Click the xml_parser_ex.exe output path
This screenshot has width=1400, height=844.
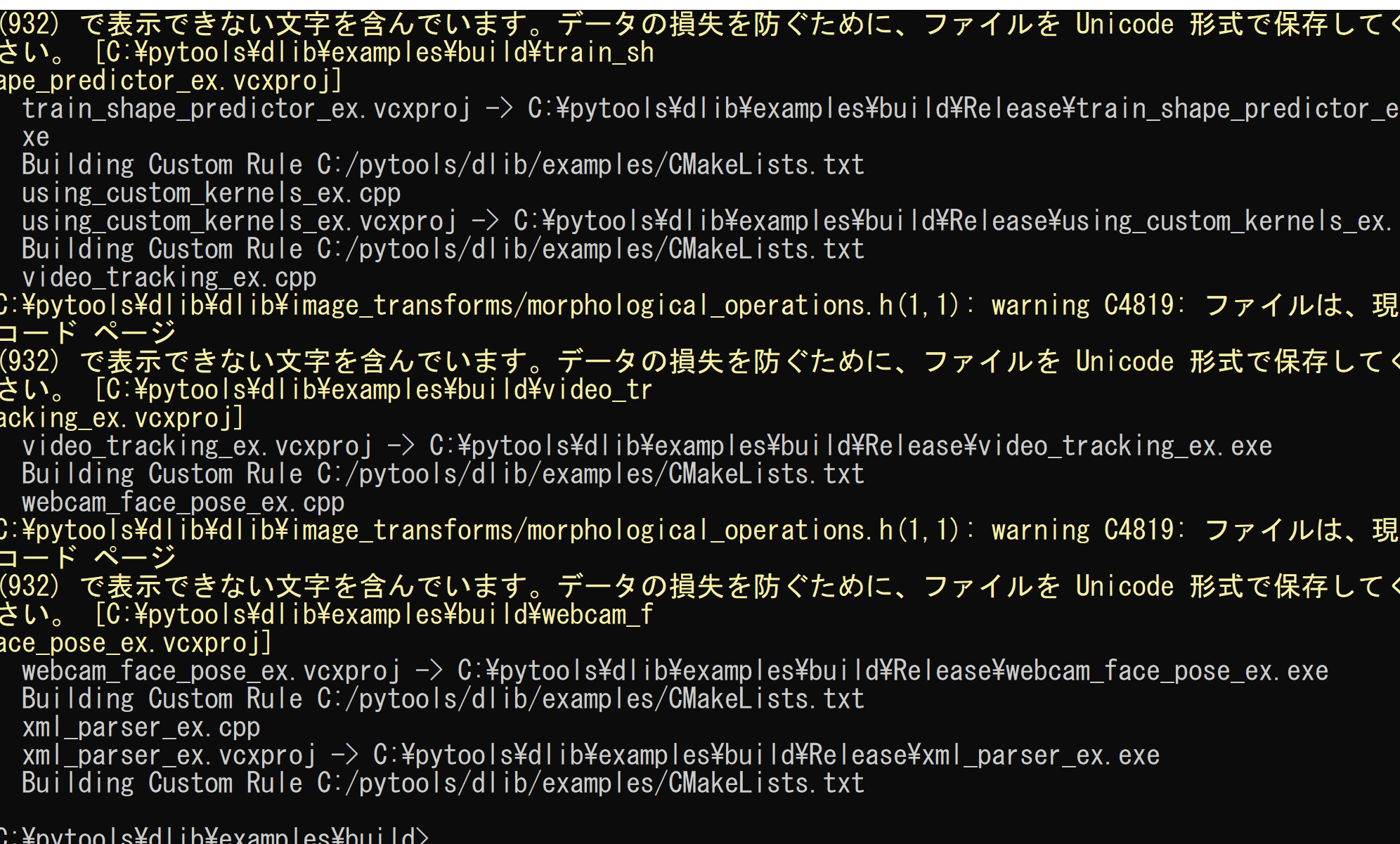[766, 755]
